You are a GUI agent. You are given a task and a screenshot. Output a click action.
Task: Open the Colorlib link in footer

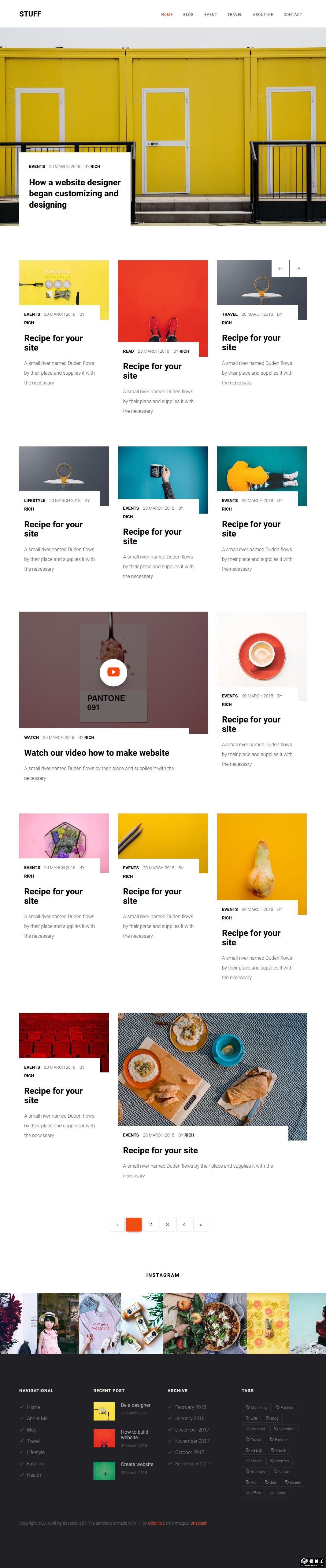coord(155,1523)
